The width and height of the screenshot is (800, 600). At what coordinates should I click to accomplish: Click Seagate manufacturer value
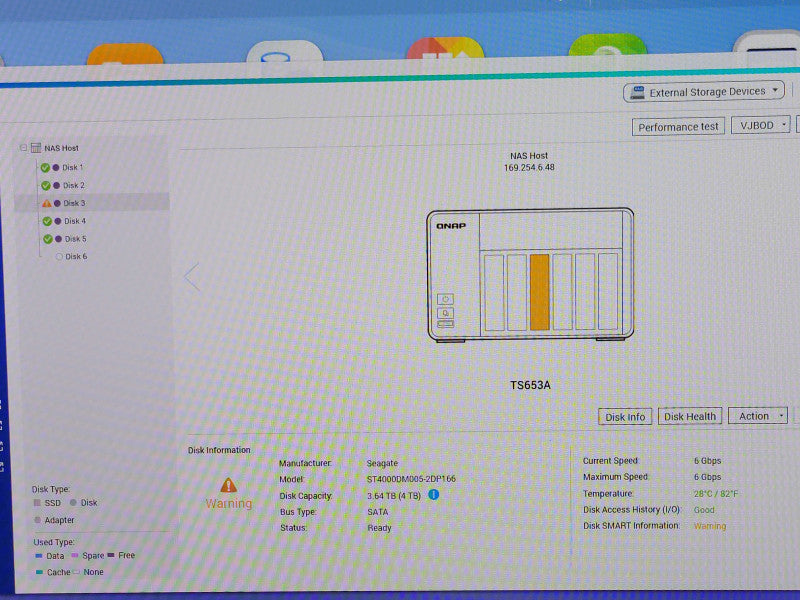click(x=382, y=463)
